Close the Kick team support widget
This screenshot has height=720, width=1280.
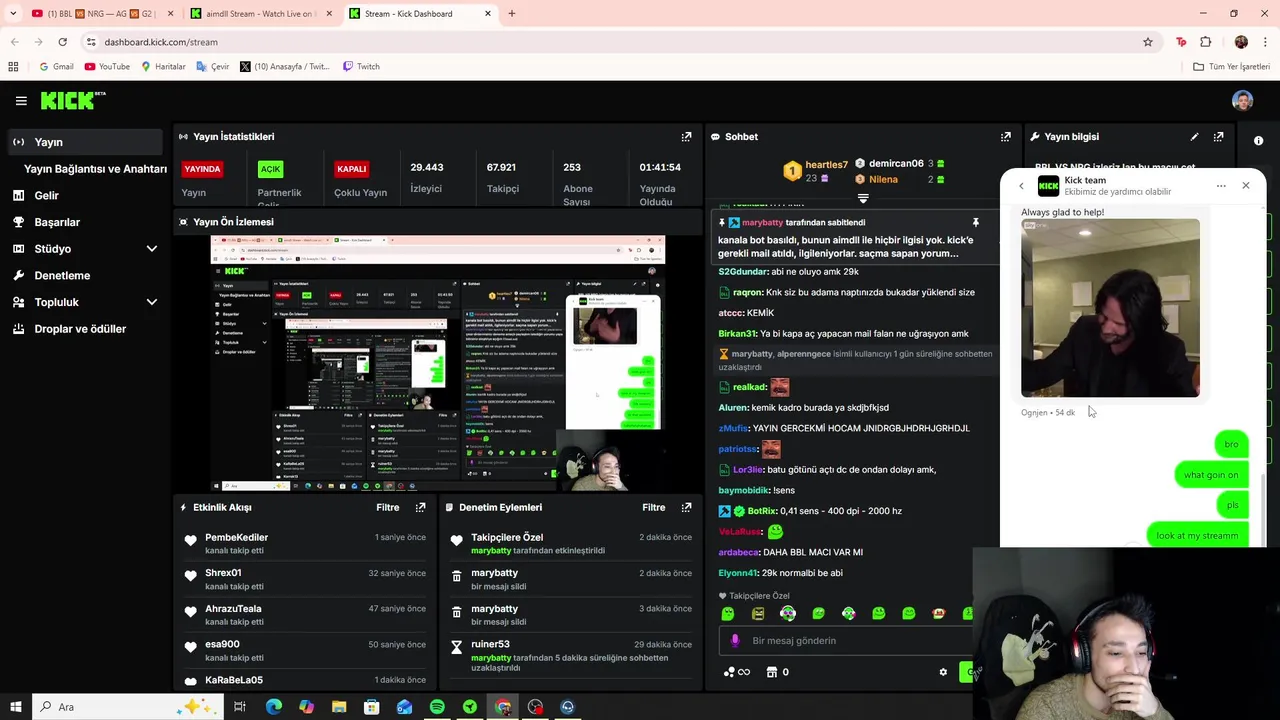1246,186
